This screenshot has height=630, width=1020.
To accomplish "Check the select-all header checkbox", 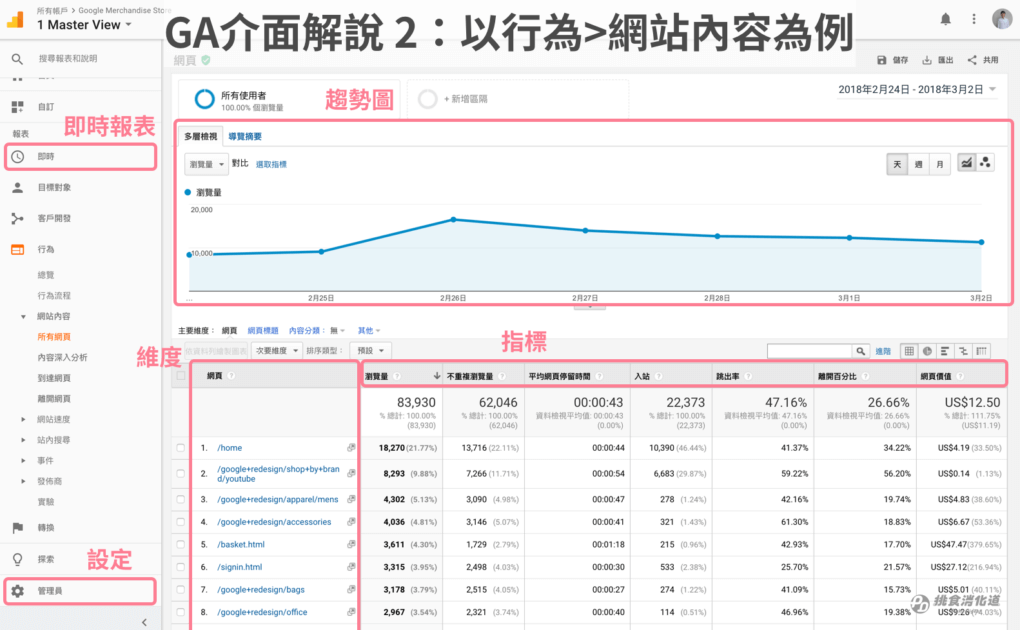I will pos(181,376).
